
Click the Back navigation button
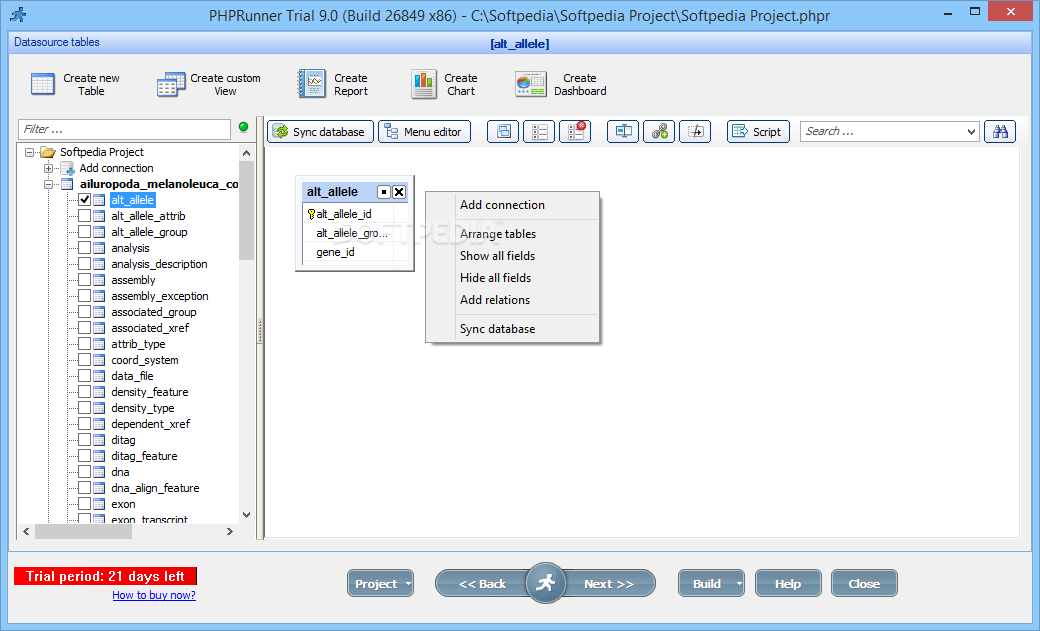(482, 584)
